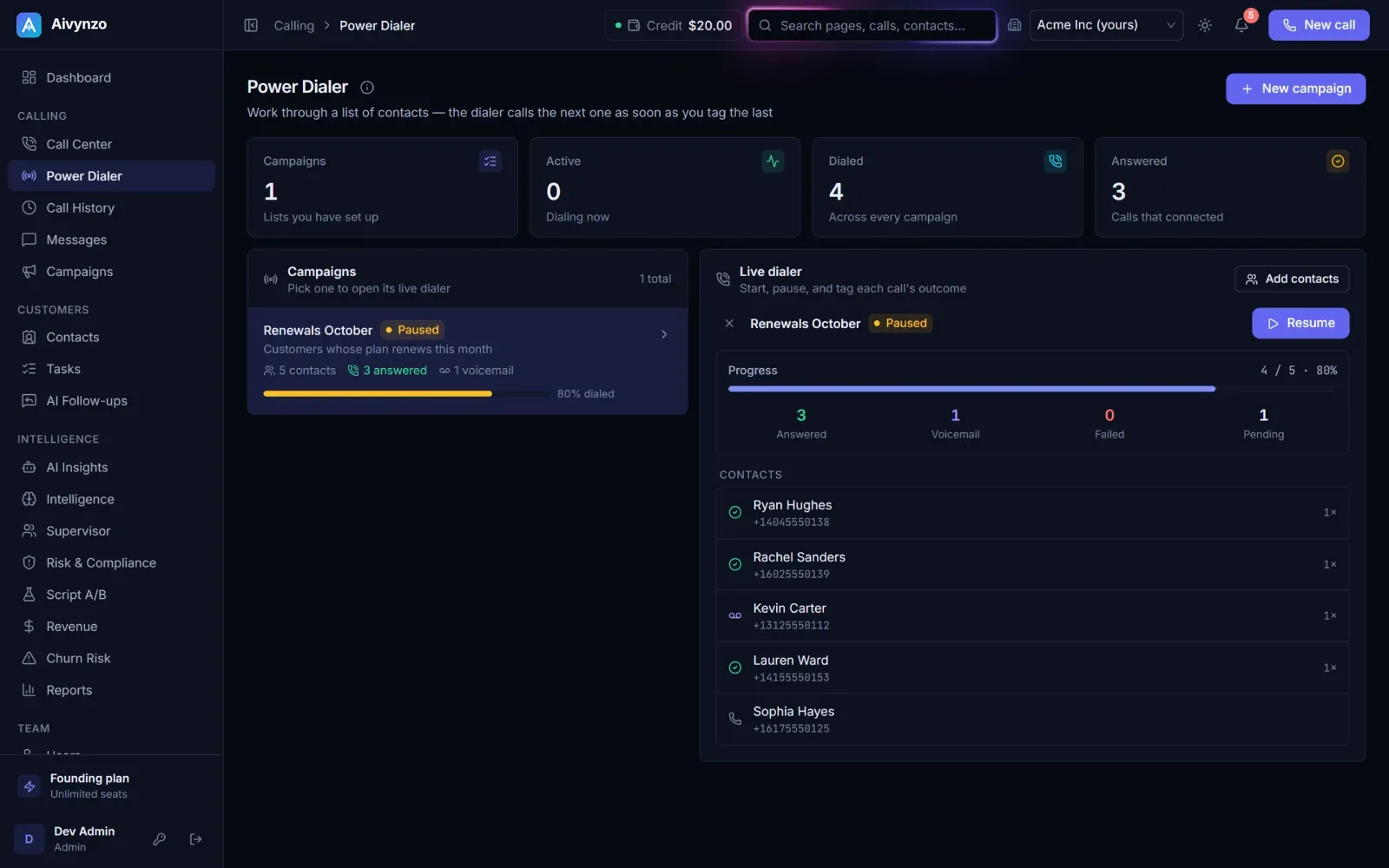
Task: Click the Answered stat card check icon
Action: tap(1338, 161)
